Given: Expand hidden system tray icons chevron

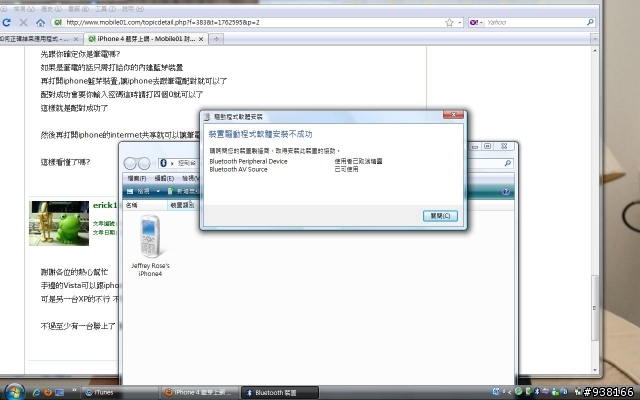Looking at the screenshot, I should 509,392.
